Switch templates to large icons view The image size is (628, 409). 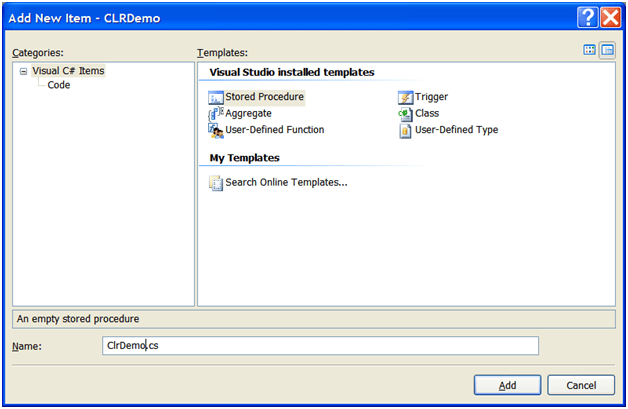pos(590,50)
